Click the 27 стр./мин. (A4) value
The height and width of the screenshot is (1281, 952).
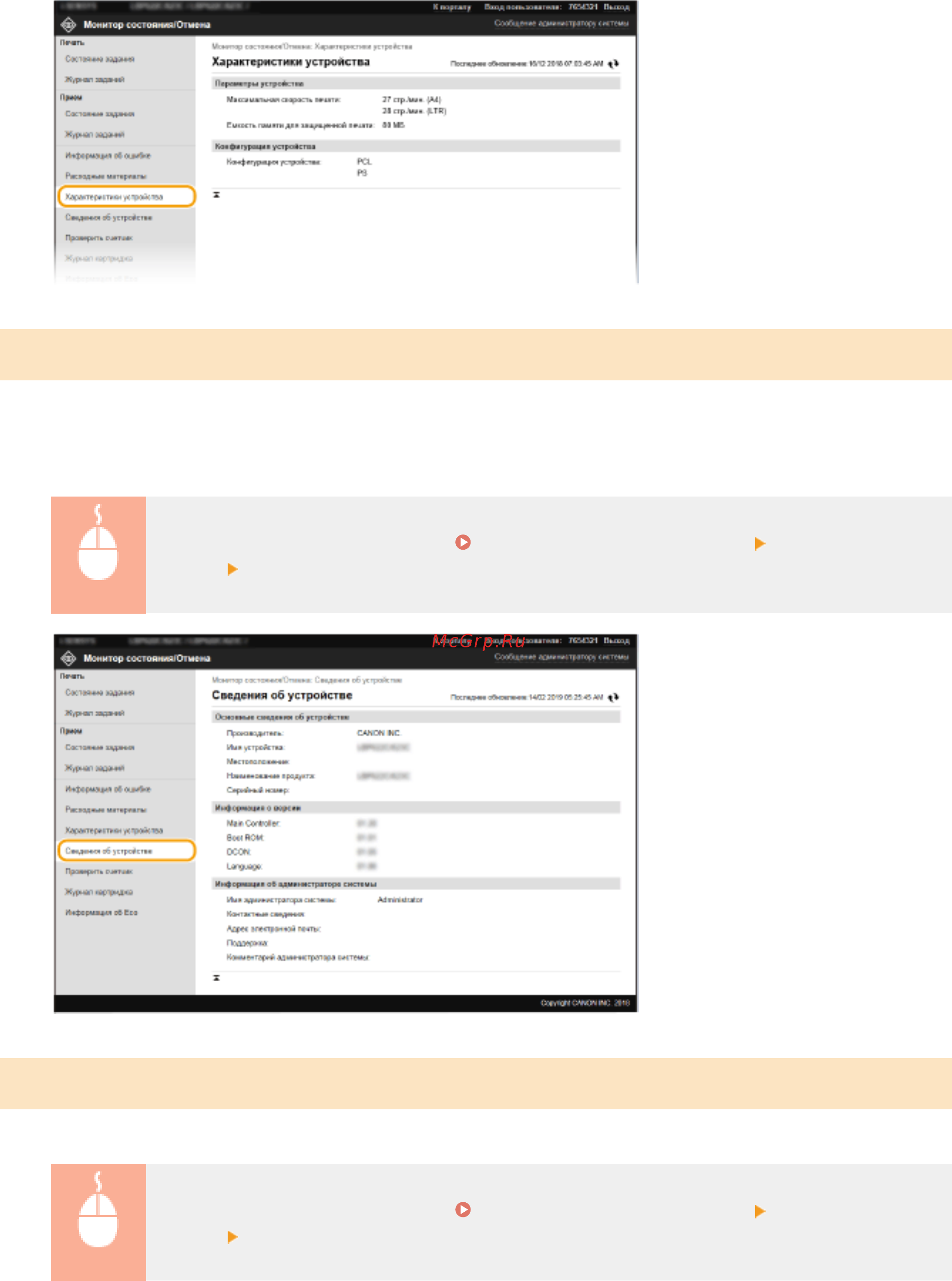pyautogui.click(x=411, y=100)
